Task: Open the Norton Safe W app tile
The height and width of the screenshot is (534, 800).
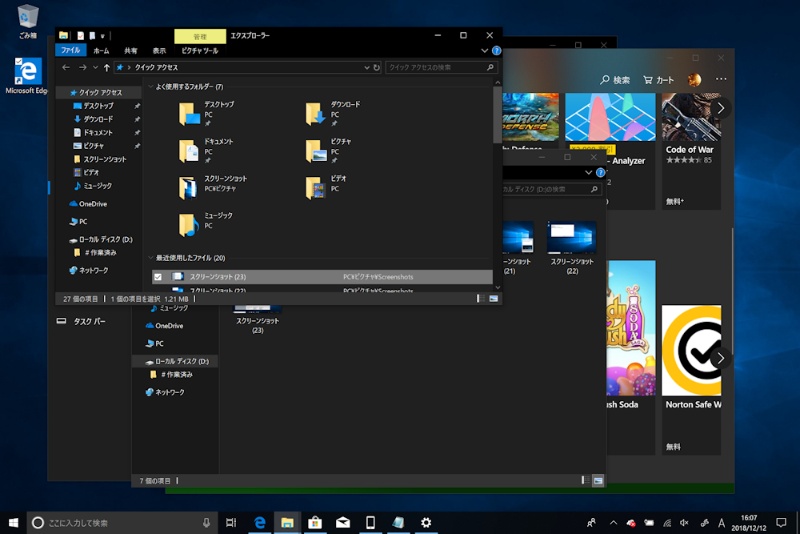Action: click(691, 379)
